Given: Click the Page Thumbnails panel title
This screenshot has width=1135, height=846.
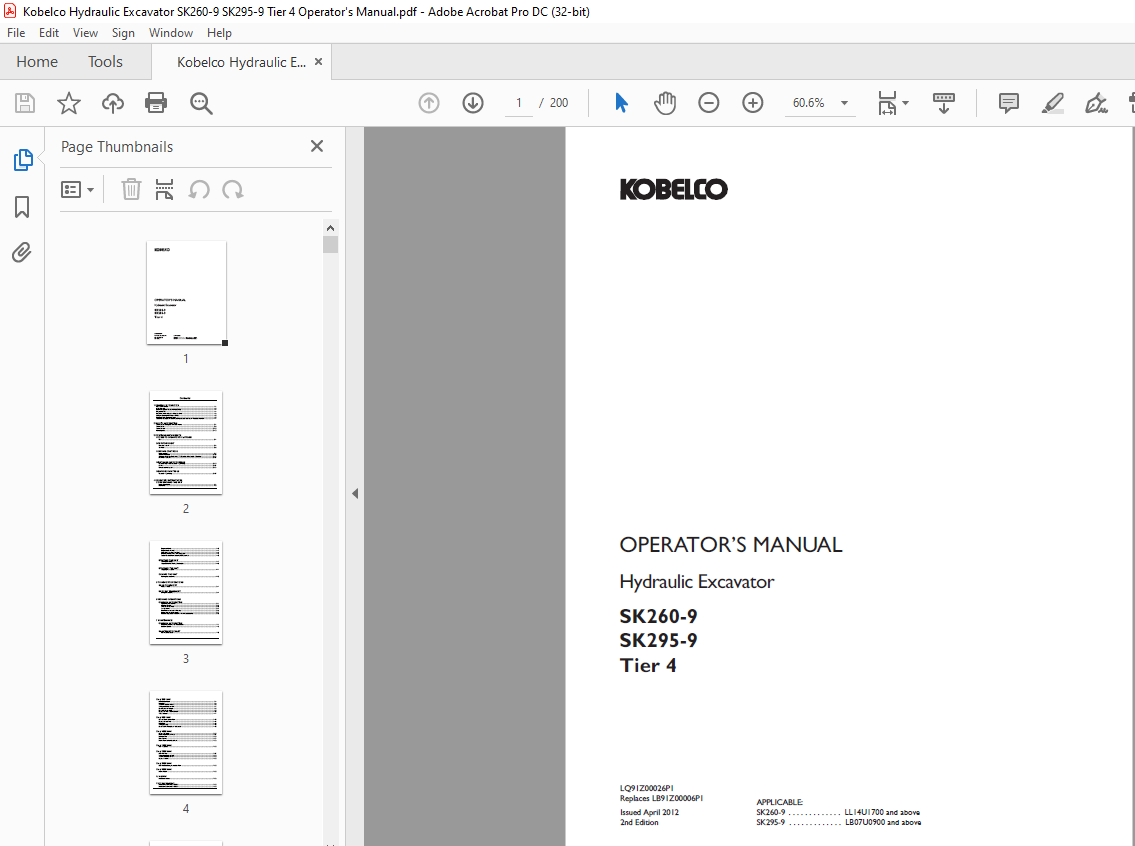Looking at the screenshot, I should [117, 146].
